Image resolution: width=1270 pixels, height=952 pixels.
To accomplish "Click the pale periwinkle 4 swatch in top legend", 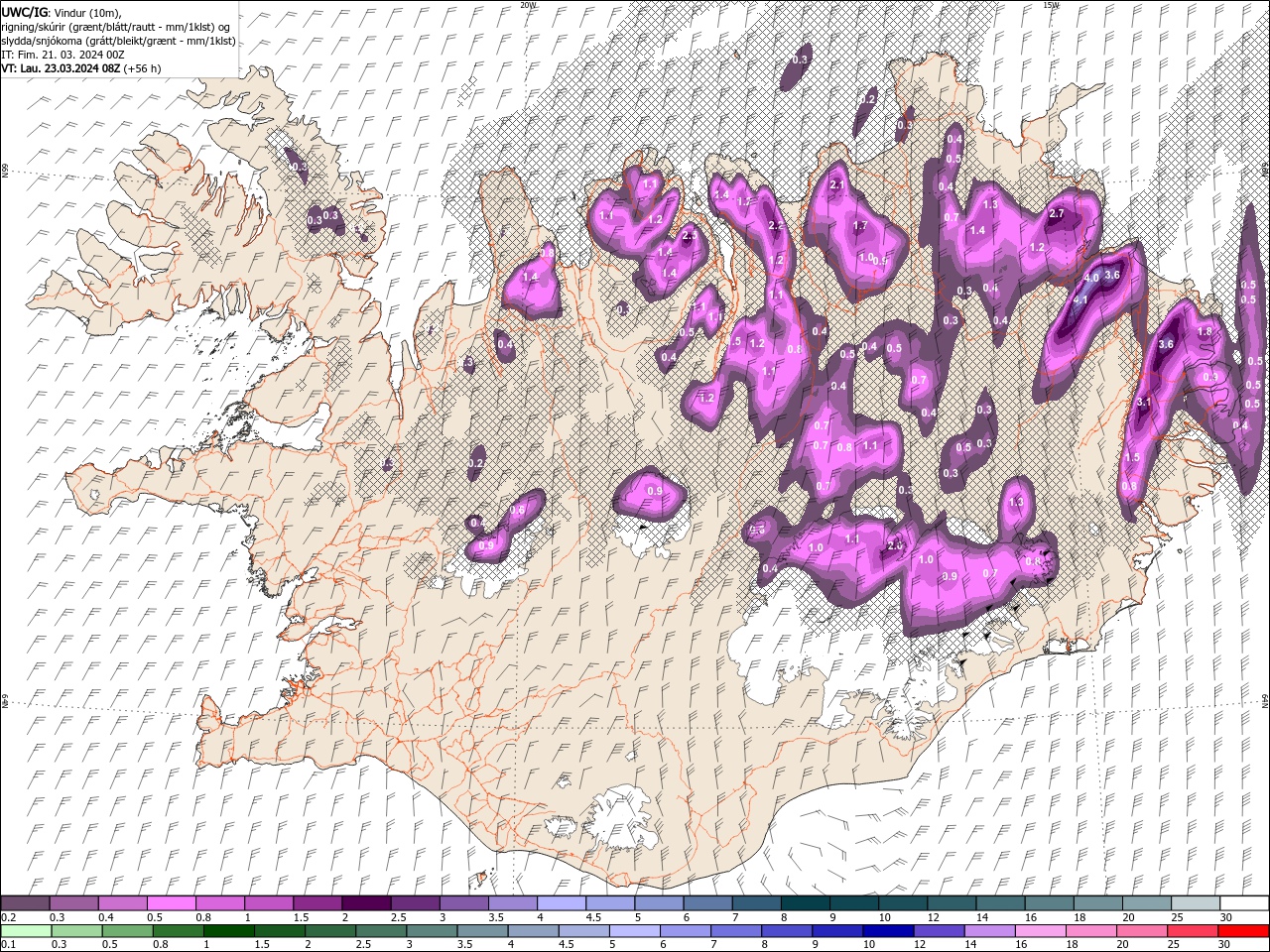I will coord(561,903).
